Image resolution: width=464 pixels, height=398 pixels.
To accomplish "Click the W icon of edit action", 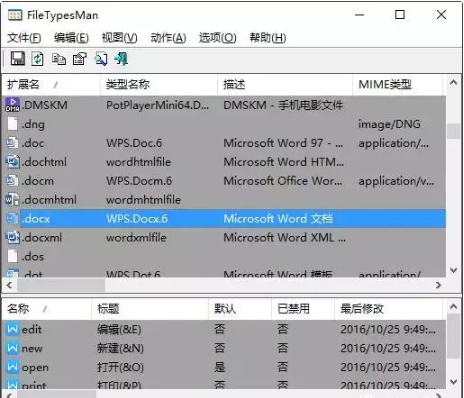I will click(x=12, y=329).
